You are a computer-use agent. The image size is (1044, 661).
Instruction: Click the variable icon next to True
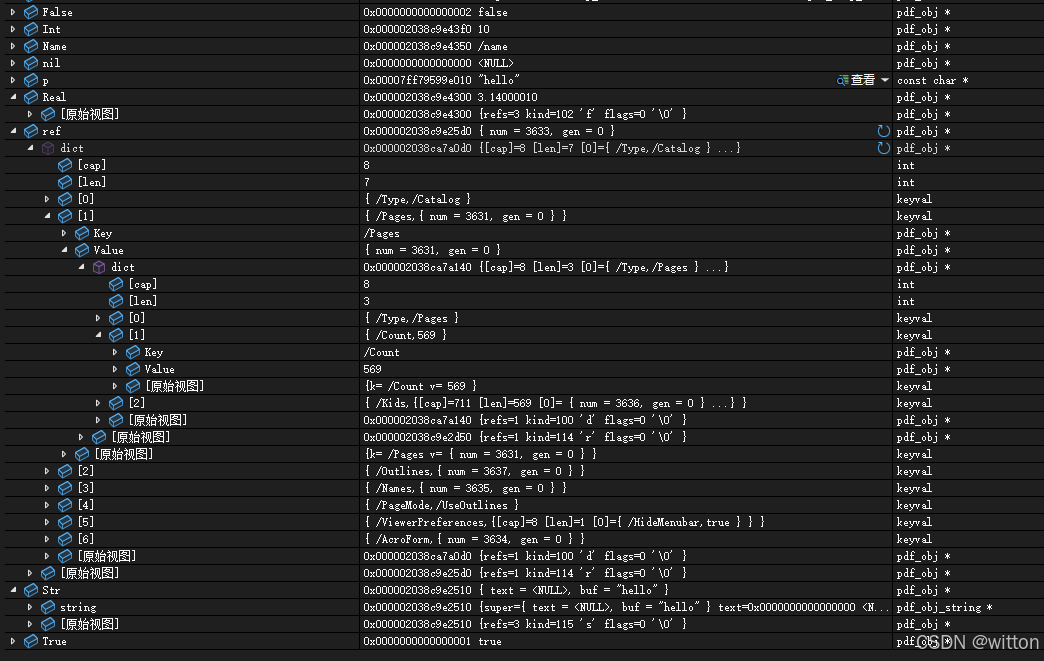tap(31, 641)
